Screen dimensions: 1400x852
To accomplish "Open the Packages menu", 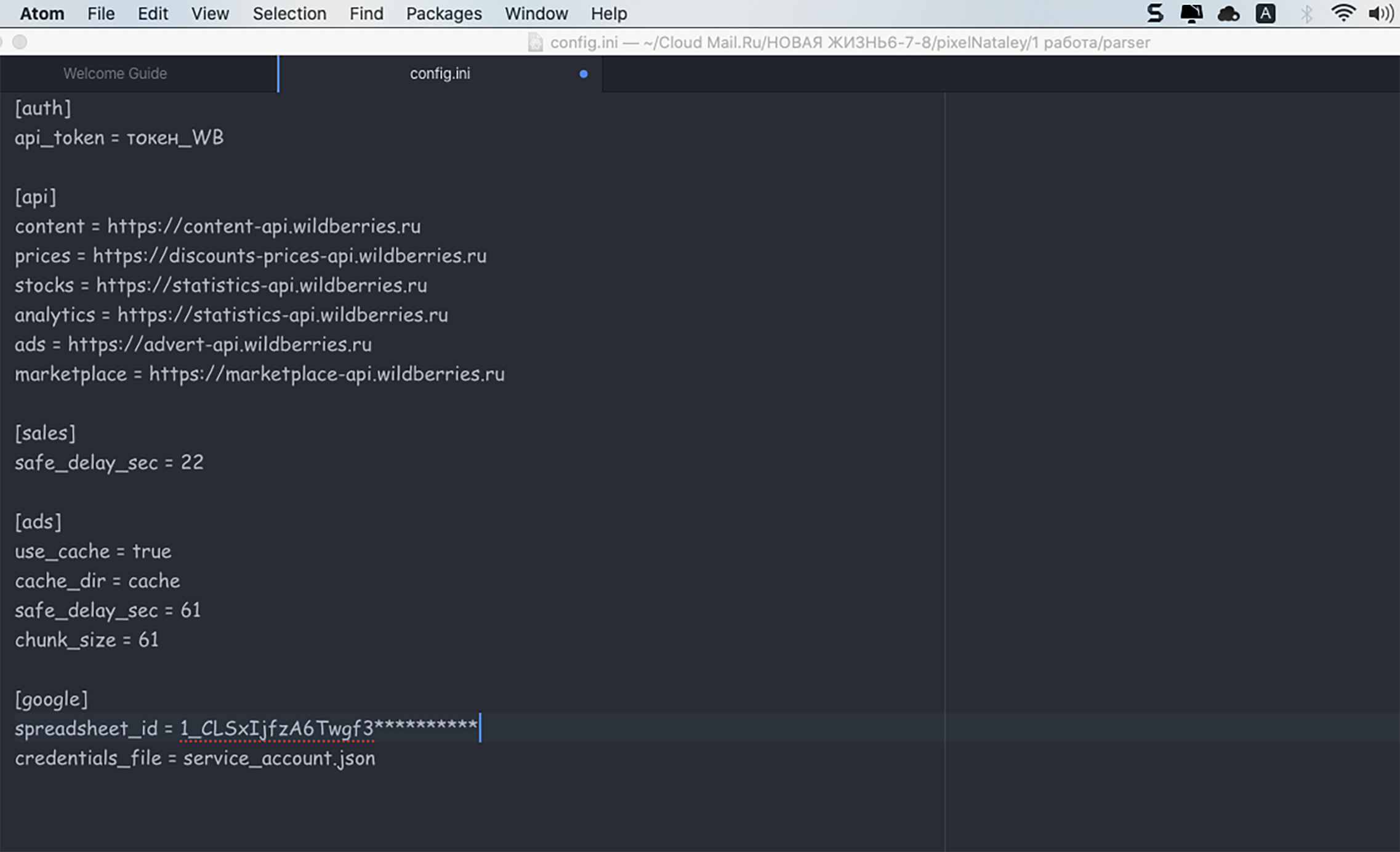I will click(x=443, y=13).
